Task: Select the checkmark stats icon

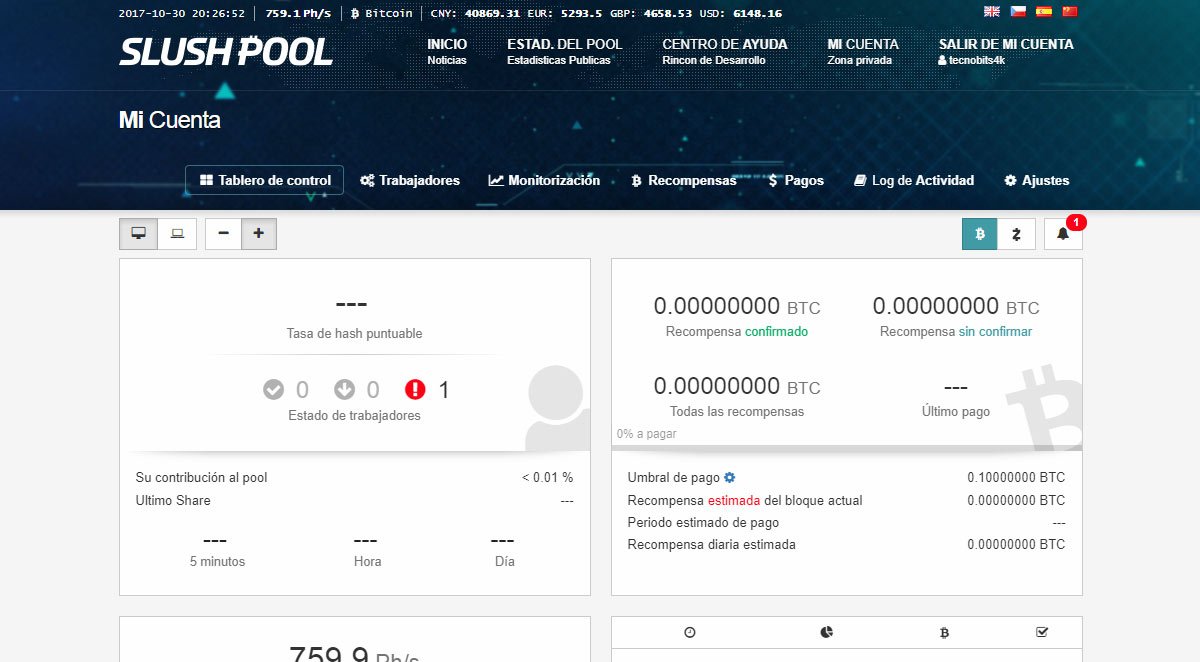Action: tap(1041, 631)
